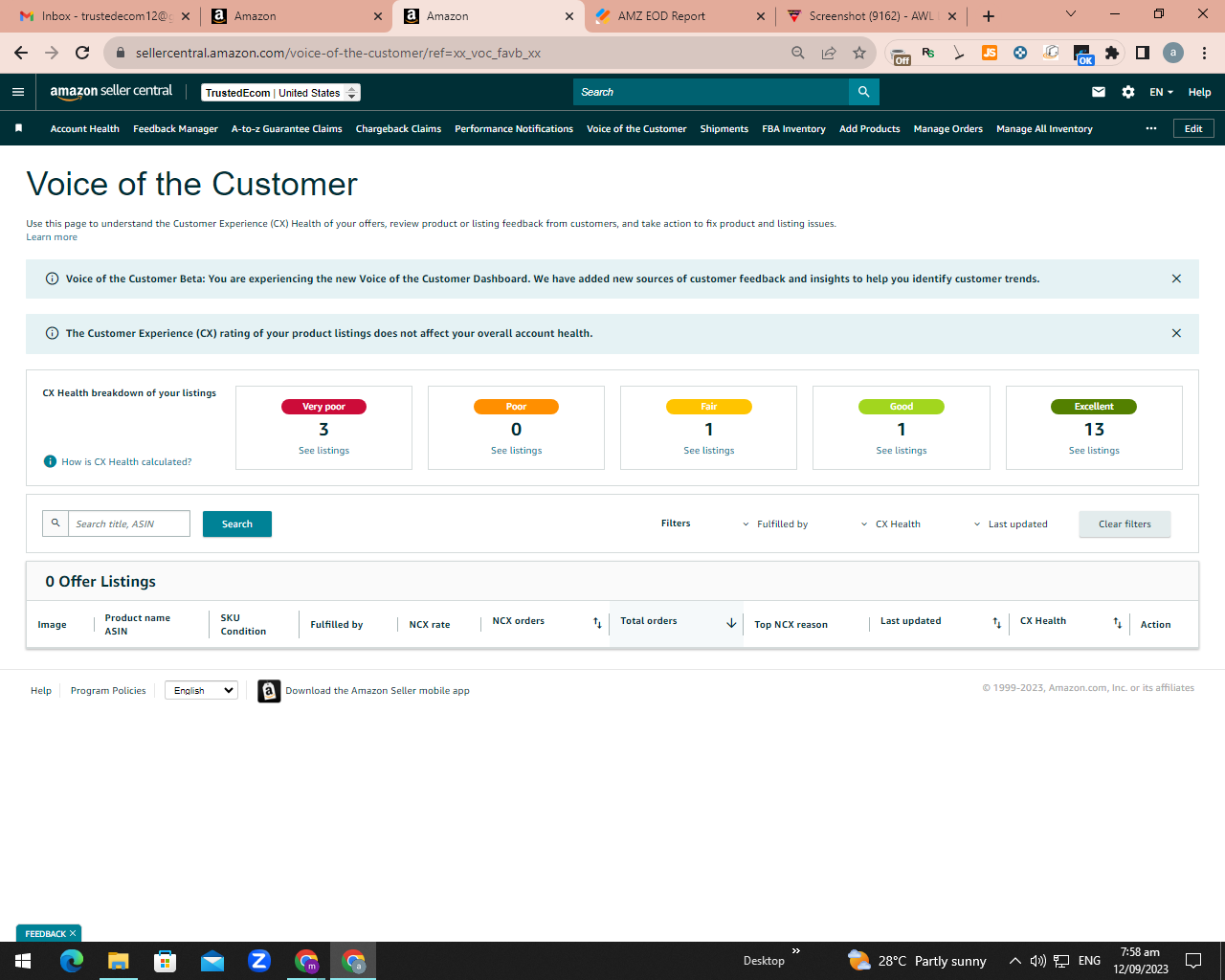The image size is (1225, 980).
Task: Click the search magnifier button in header
Action: pyautogui.click(x=863, y=92)
